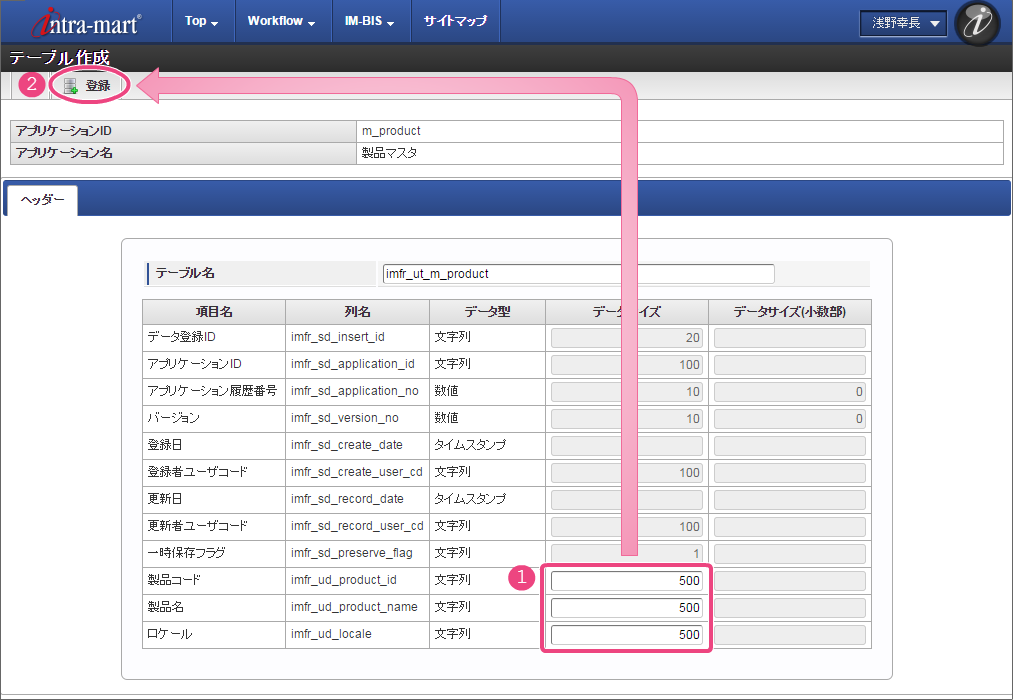Click the 登録 register button

click(89, 85)
